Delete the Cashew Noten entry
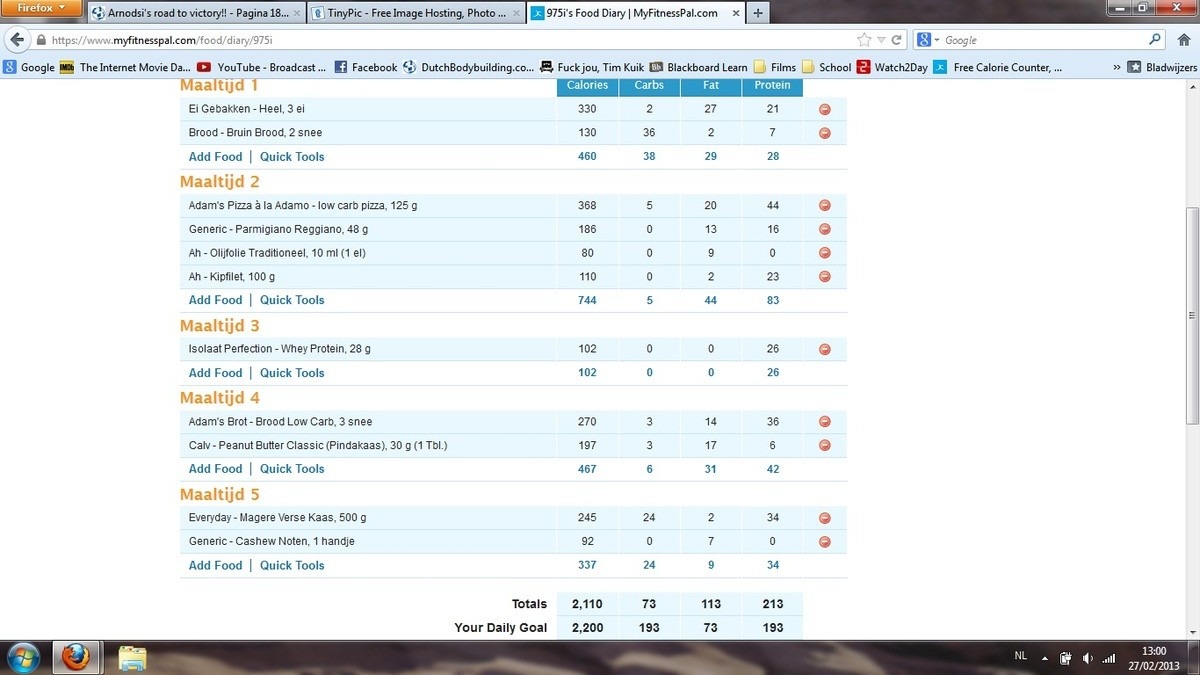This screenshot has height=675, width=1200. tap(825, 542)
